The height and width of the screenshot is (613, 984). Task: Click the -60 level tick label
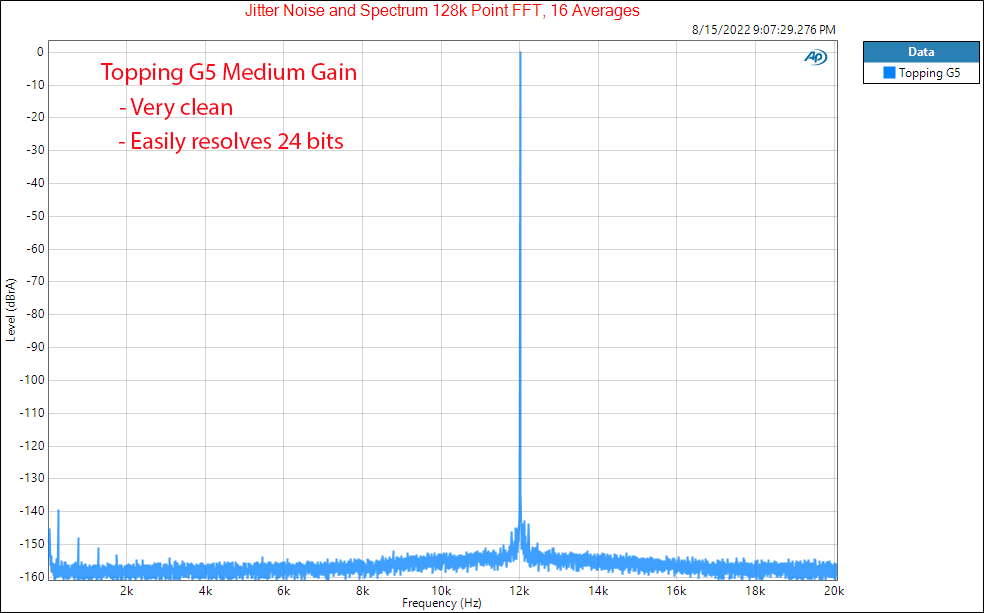click(35, 248)
